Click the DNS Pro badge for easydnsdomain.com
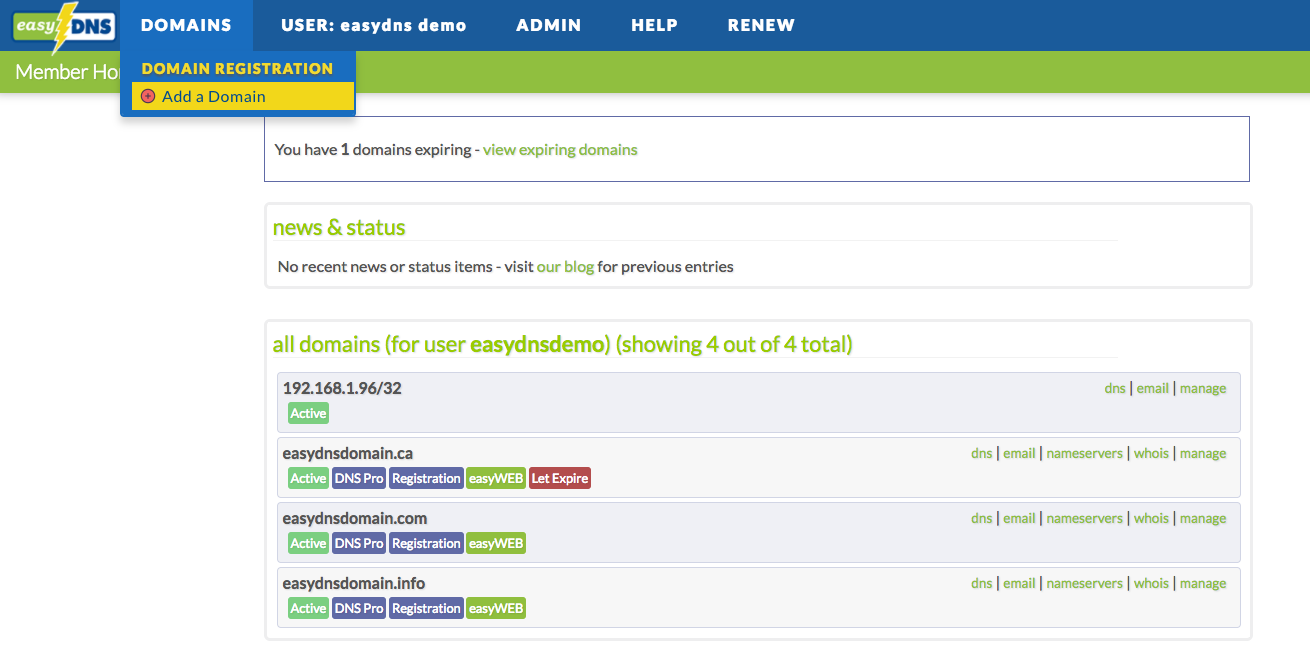Viewport: 1310px width, 666px height. pyautogui.click(x=359, y=544)
